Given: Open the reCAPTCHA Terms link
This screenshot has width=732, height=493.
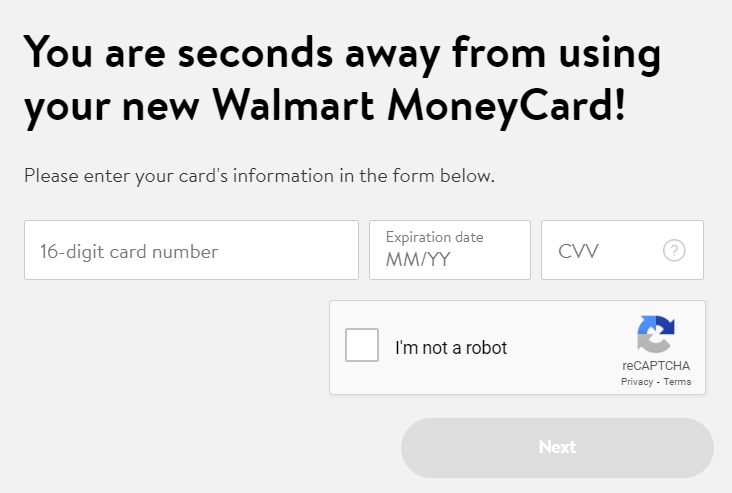Looking at the screenshot, I should pyautogui.click(x=677, y=382).
